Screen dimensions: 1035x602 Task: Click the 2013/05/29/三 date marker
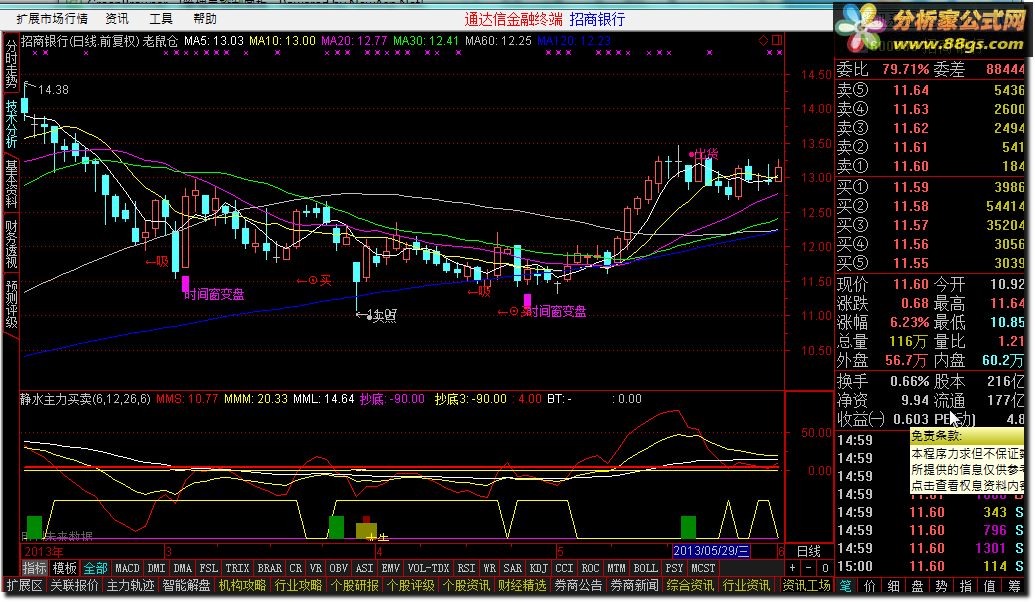click(x=710, y=551)
